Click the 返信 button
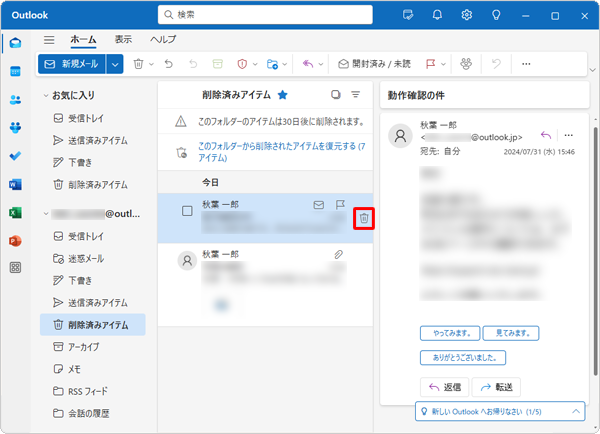Image resolution: width=600 pixels, height=434 pixels. [445, 387]
